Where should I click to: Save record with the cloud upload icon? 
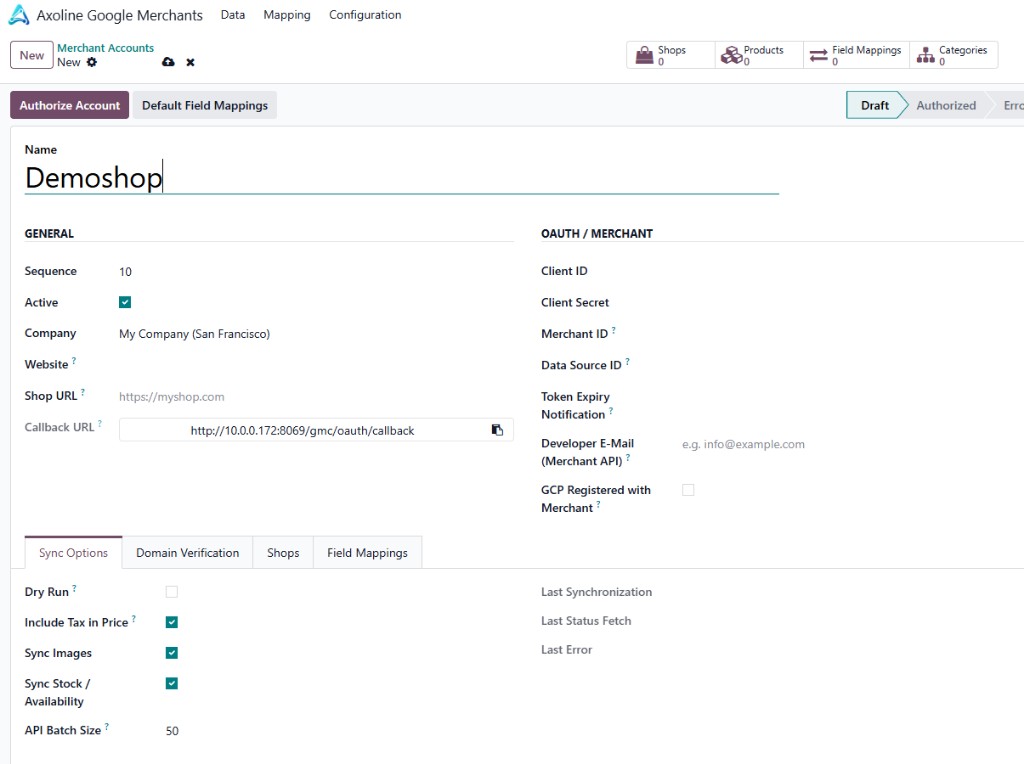tap(168, 62)
